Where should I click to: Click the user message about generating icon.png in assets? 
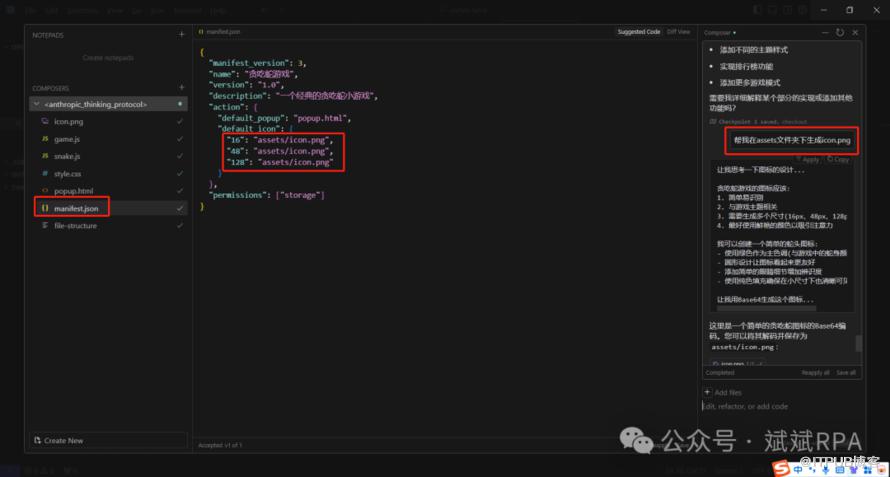pos(792,140)
